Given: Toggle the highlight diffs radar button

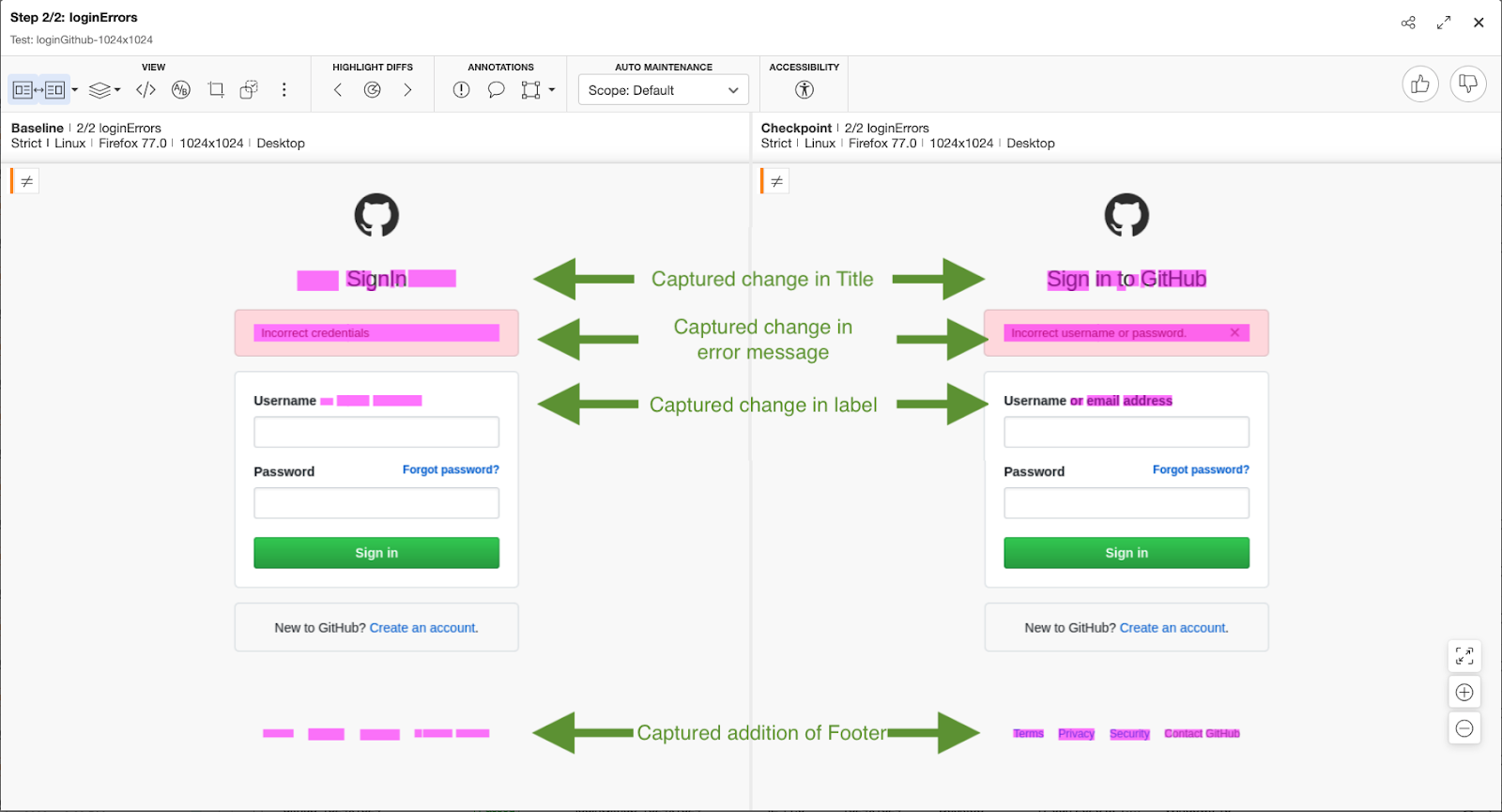Looking at the screenshot, I should click(373, 90).
